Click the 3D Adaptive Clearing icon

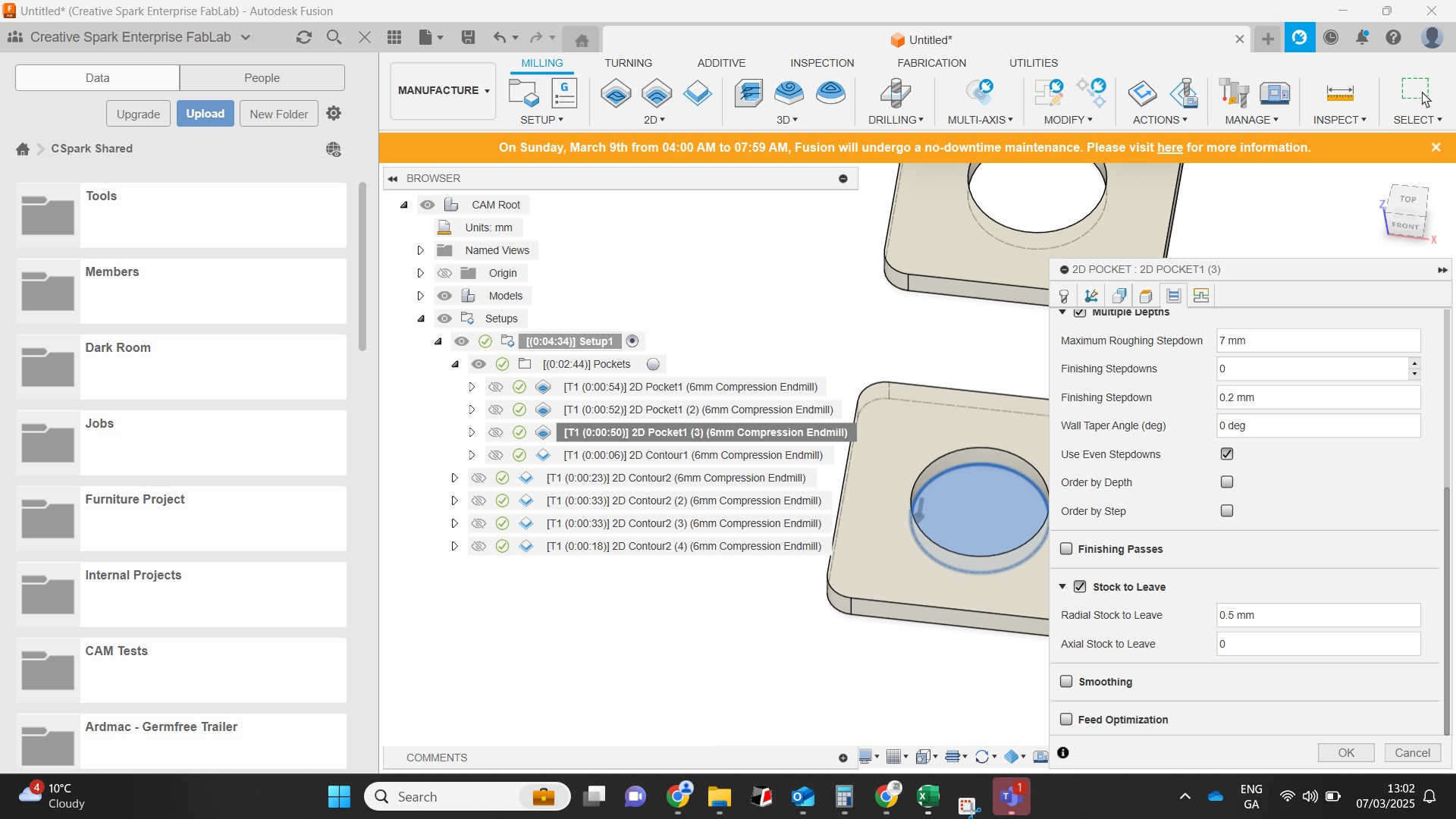tap(748, 93)
